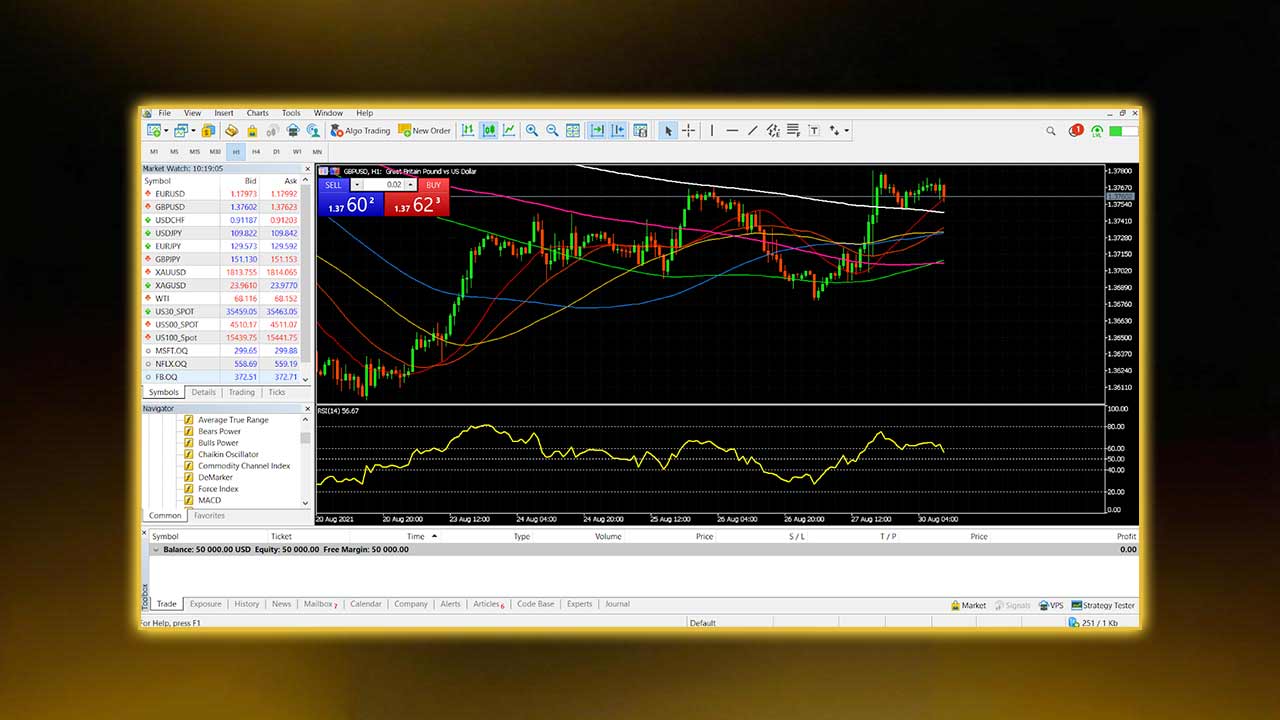Viewport: 1280px width, 720px height.
Task: Toggle the chart shift from right edge
Action: coord(617,131)
